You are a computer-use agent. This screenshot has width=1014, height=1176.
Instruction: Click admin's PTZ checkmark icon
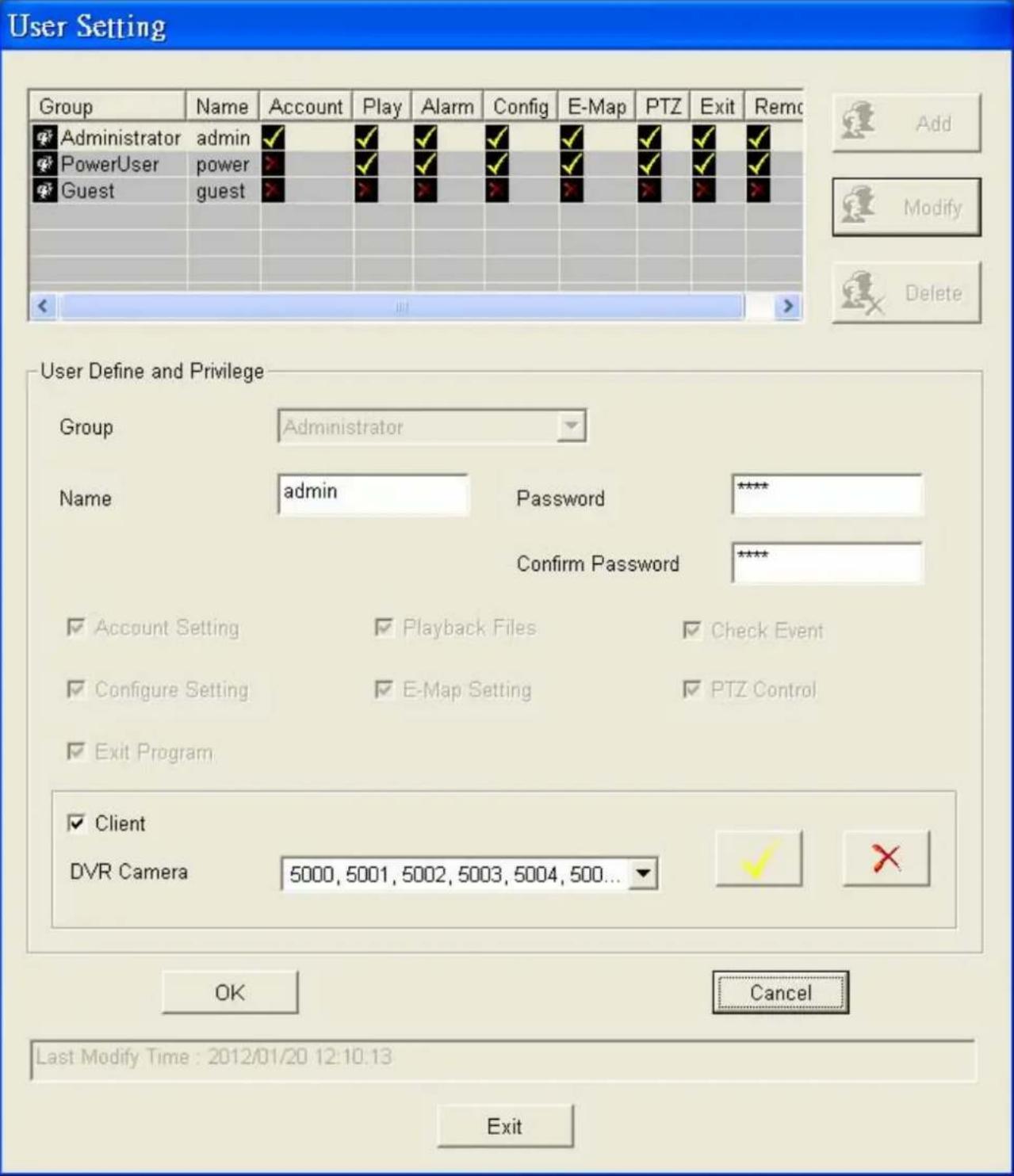pos(649,138)
